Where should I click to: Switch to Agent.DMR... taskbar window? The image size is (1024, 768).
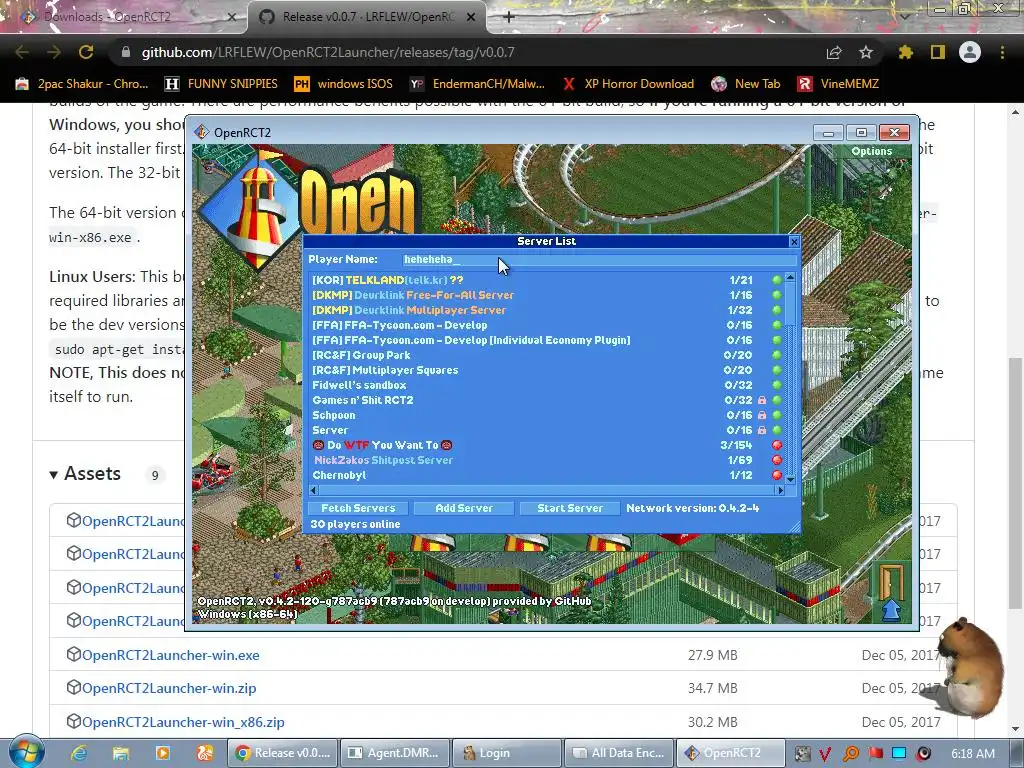[395, 753]
